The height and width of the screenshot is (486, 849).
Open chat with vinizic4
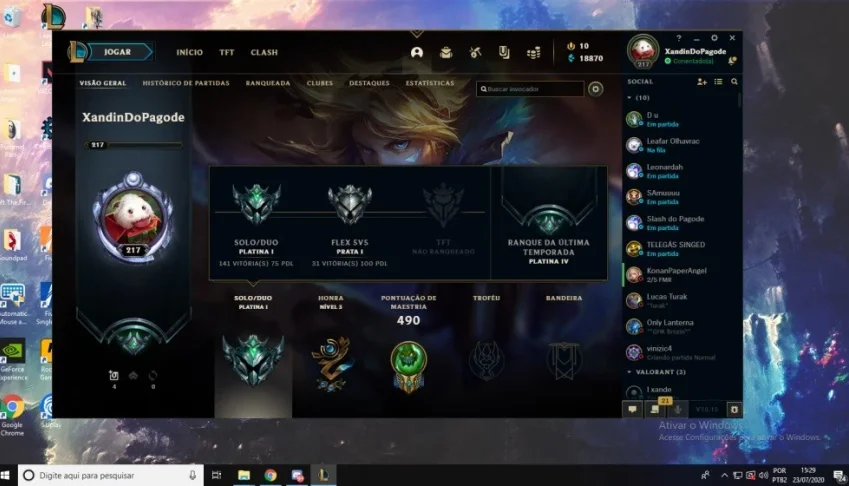680,353
